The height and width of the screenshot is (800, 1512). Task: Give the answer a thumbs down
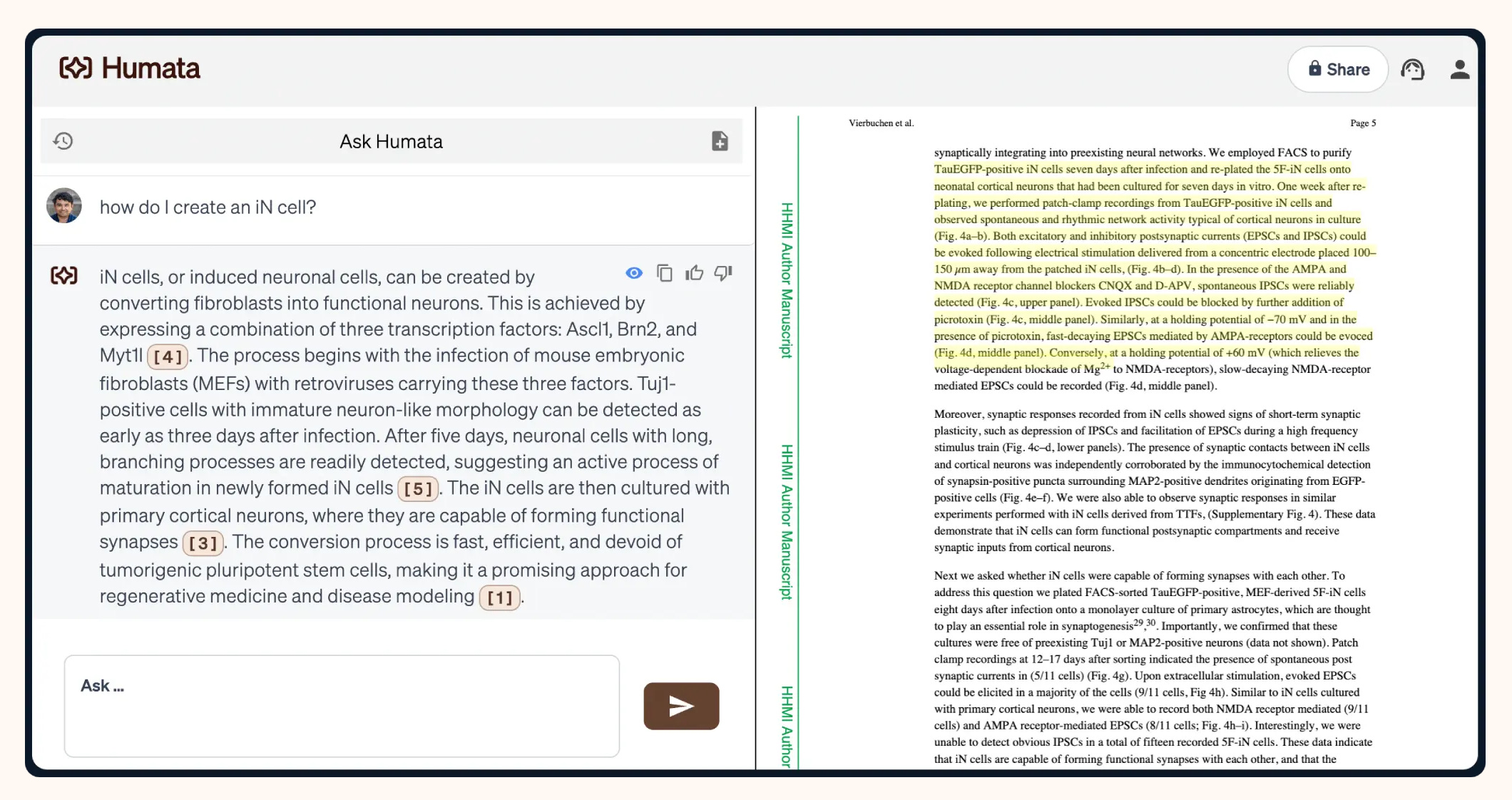[723, 273]
